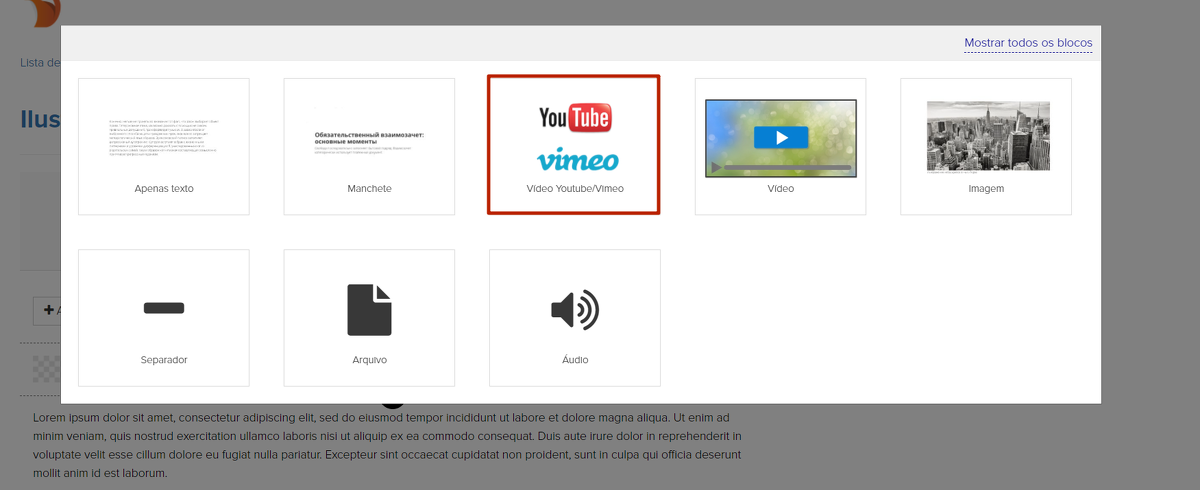This screenshot has height=490, width=1200.
Task: Click the Vimeo logo
Action: click(577, 159)
